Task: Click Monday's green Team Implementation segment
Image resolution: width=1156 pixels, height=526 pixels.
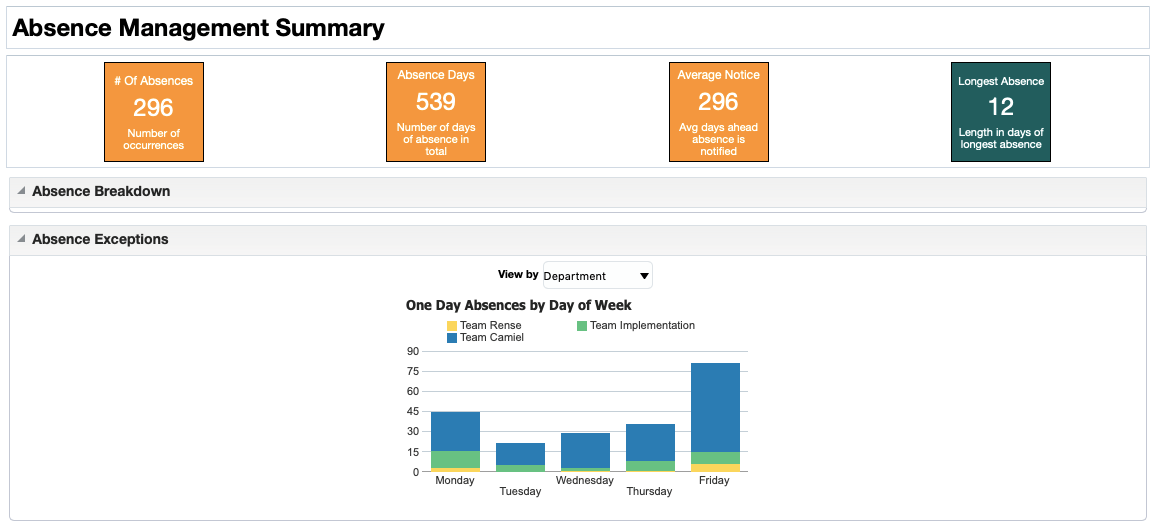Action: pos(455,459)
